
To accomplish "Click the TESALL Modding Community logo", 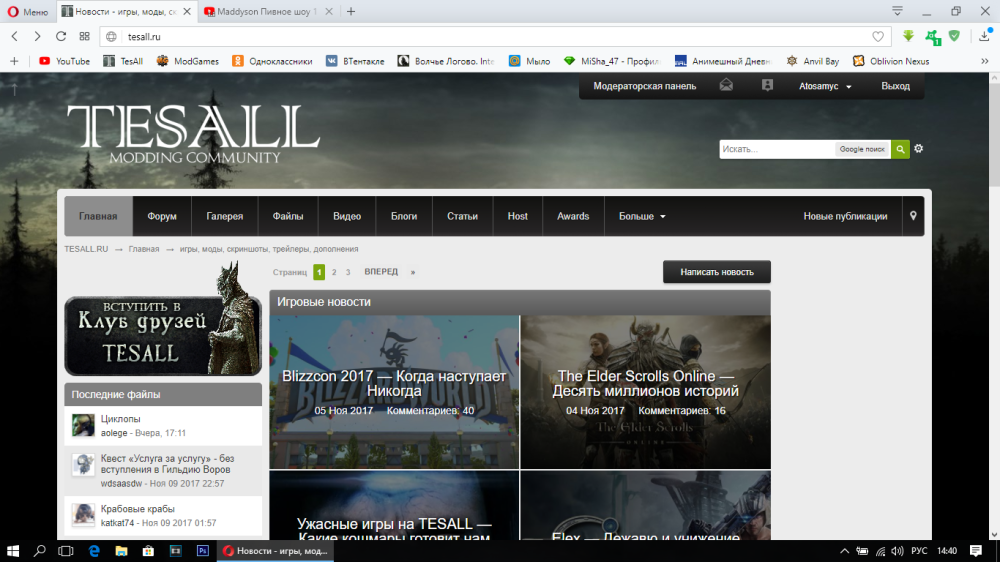I will tap(193, 133).
